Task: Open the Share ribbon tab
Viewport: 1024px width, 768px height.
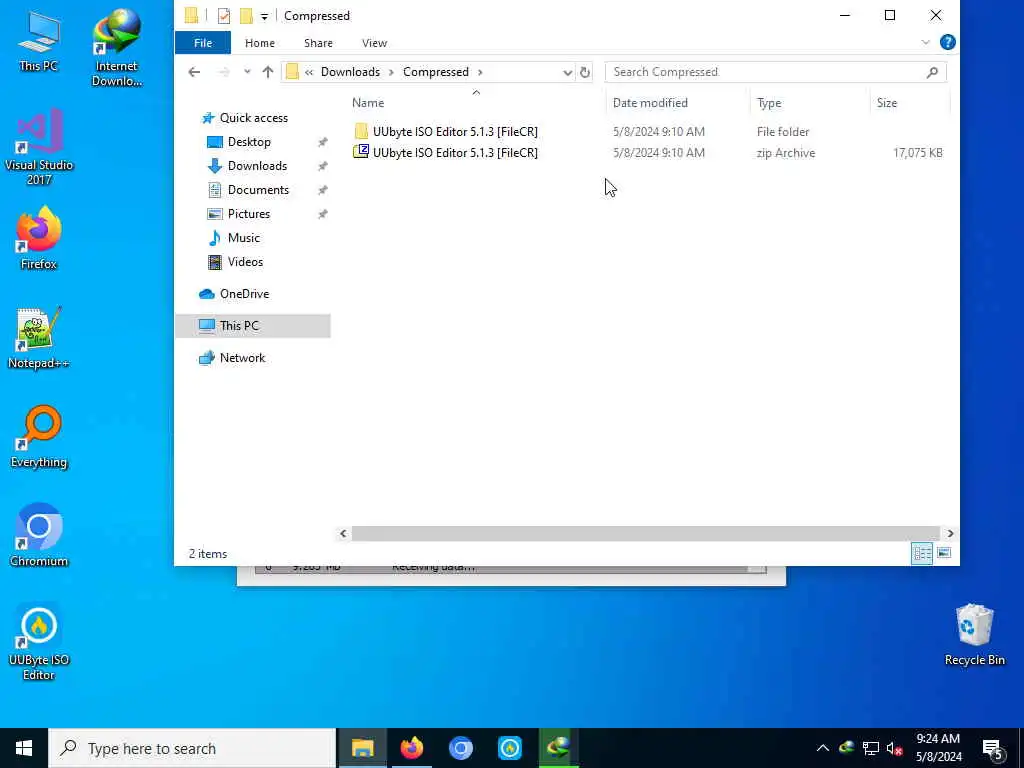Action: coord(318,43)
